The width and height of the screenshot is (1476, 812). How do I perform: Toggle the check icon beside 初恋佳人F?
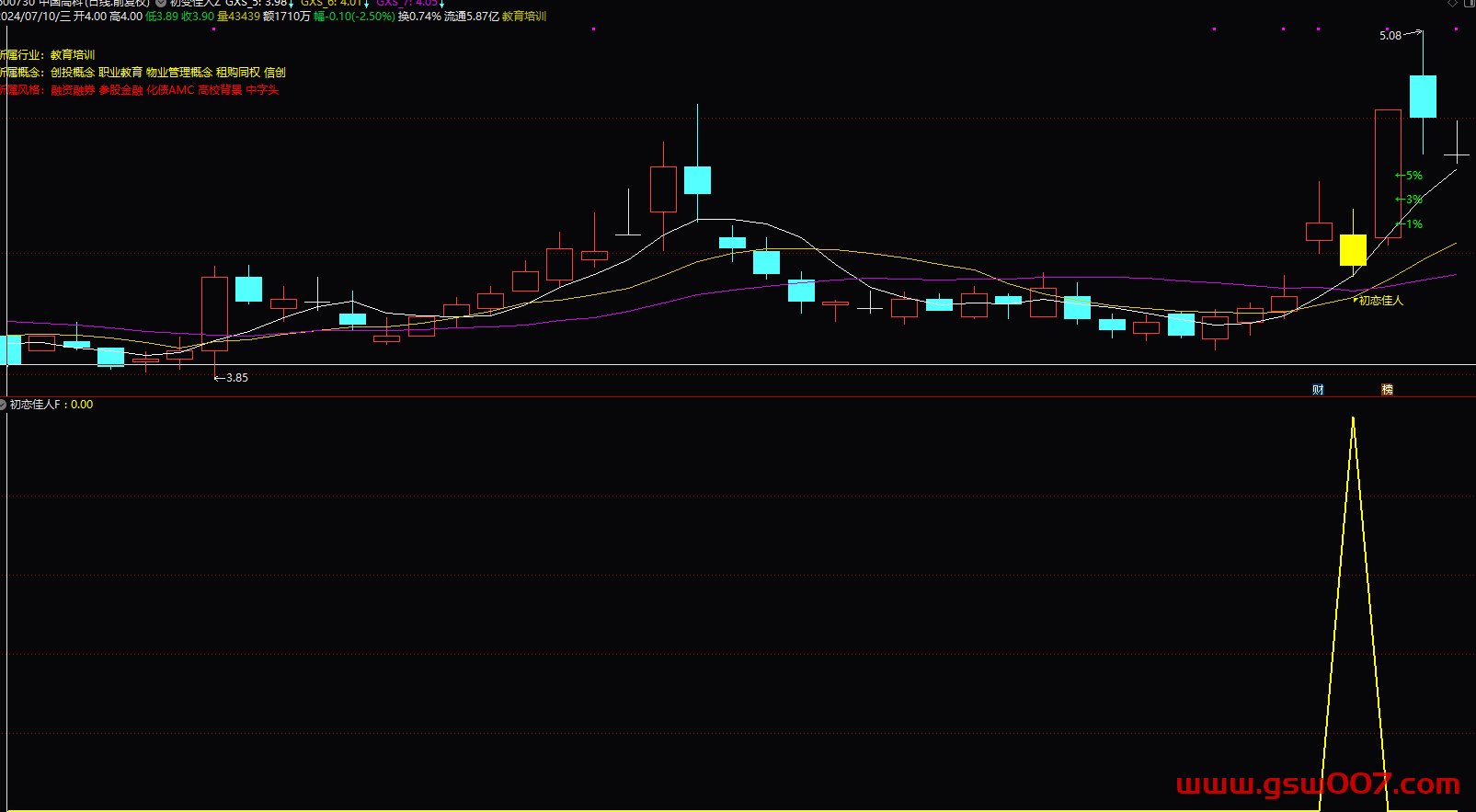click(3, 405)
